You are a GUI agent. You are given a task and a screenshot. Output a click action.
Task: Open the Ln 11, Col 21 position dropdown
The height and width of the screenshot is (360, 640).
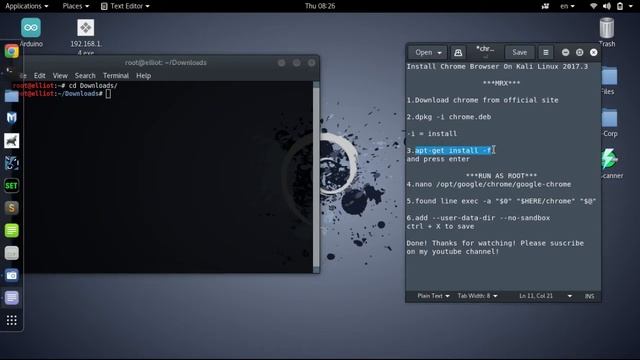coord(545,296)
